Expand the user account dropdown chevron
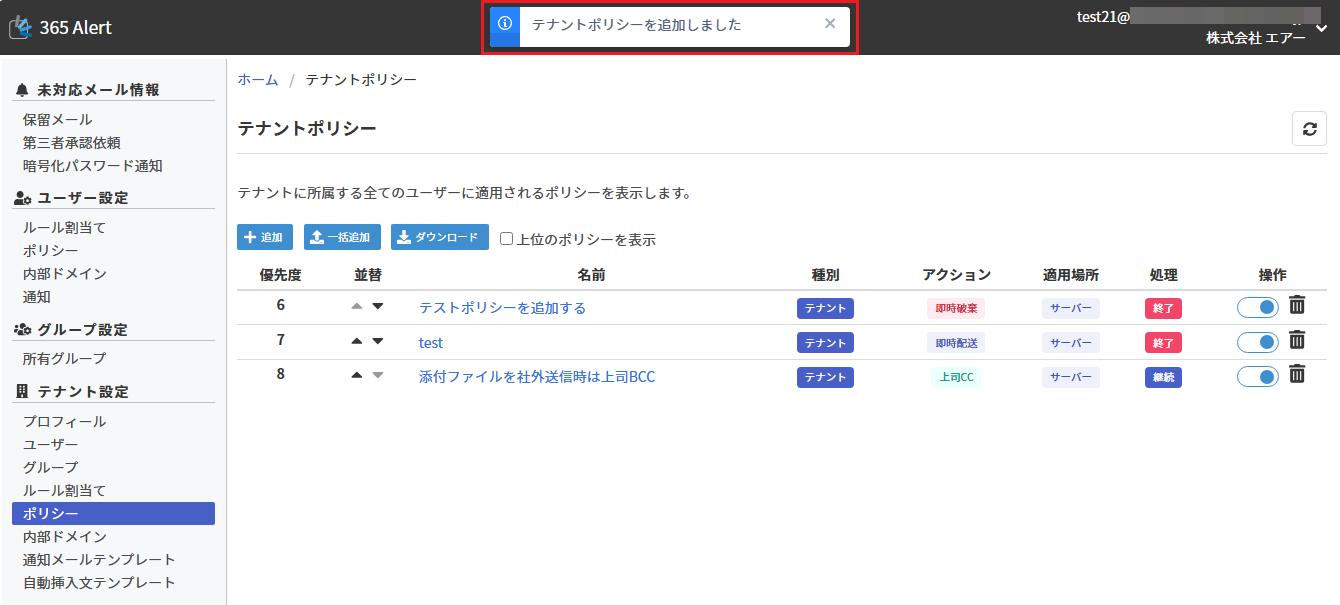The width and height of the screenshot is (1340, 605). pyautogui.click(x=1321, y=28)
